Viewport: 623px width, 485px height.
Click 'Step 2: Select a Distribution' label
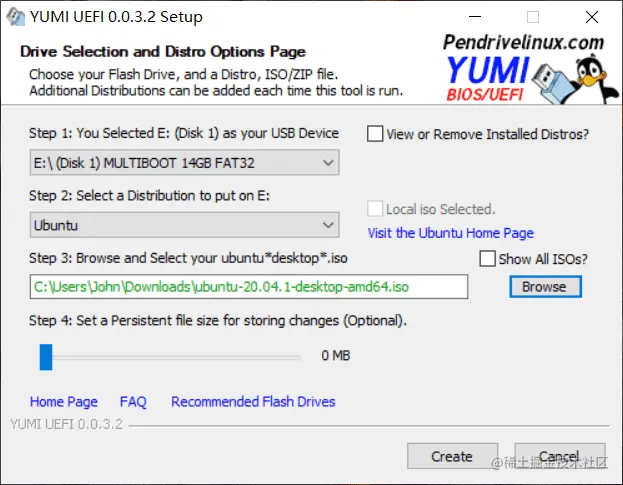[149, 196]
